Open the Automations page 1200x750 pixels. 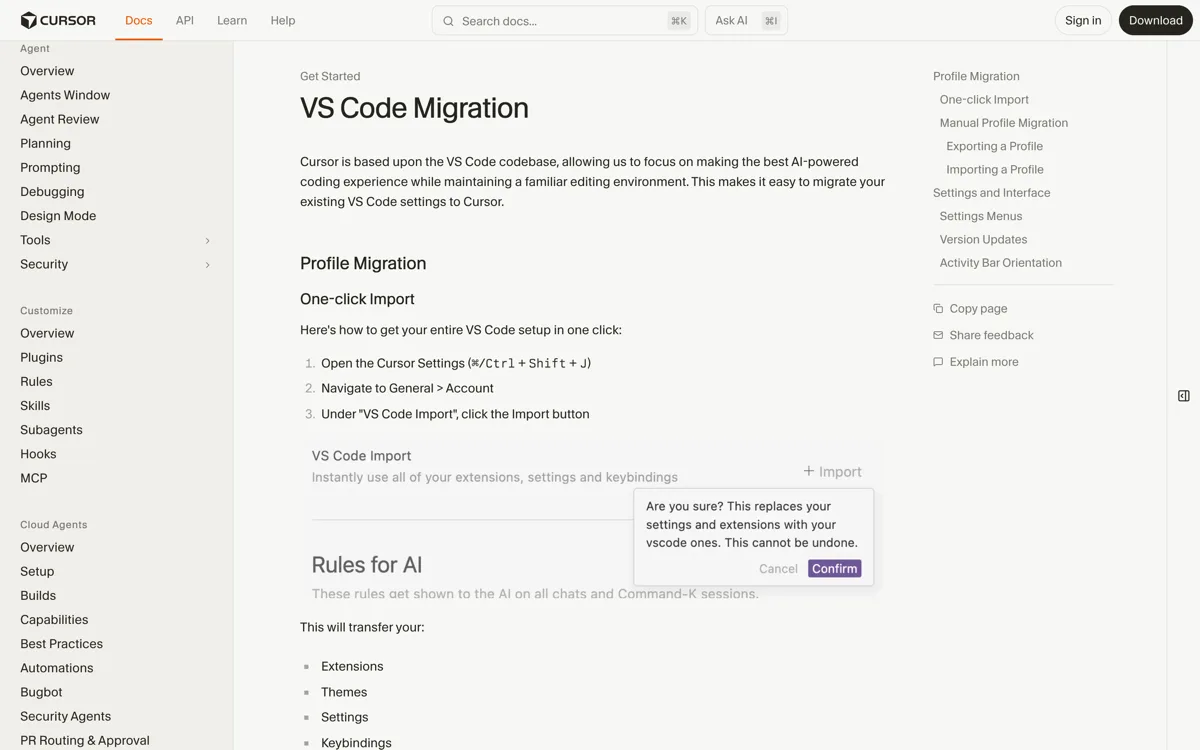tap(57, 668)
